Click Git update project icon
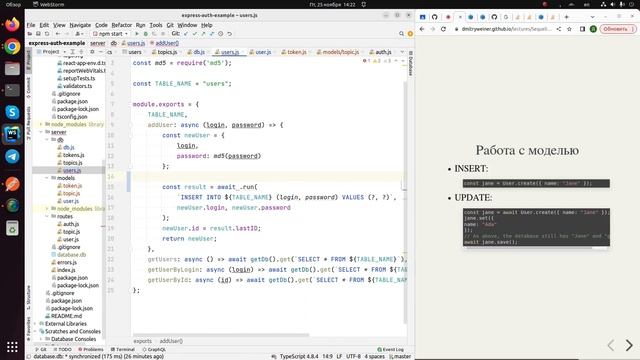 point(186,34)
